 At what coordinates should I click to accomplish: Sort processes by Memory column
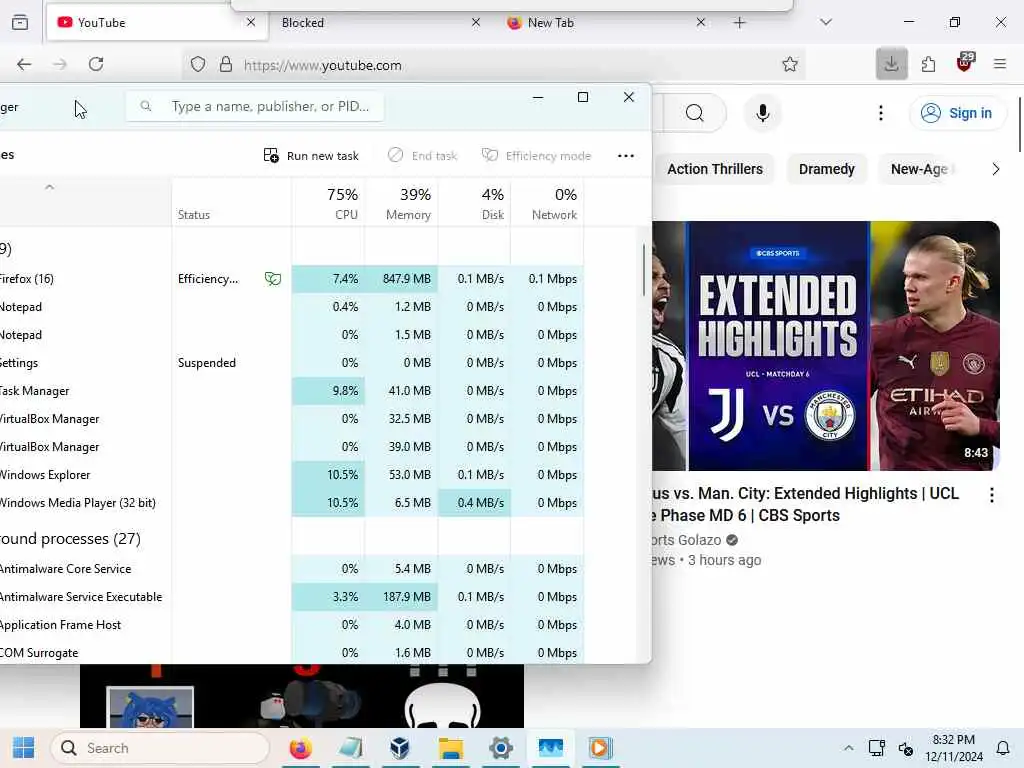click(401, 203)
